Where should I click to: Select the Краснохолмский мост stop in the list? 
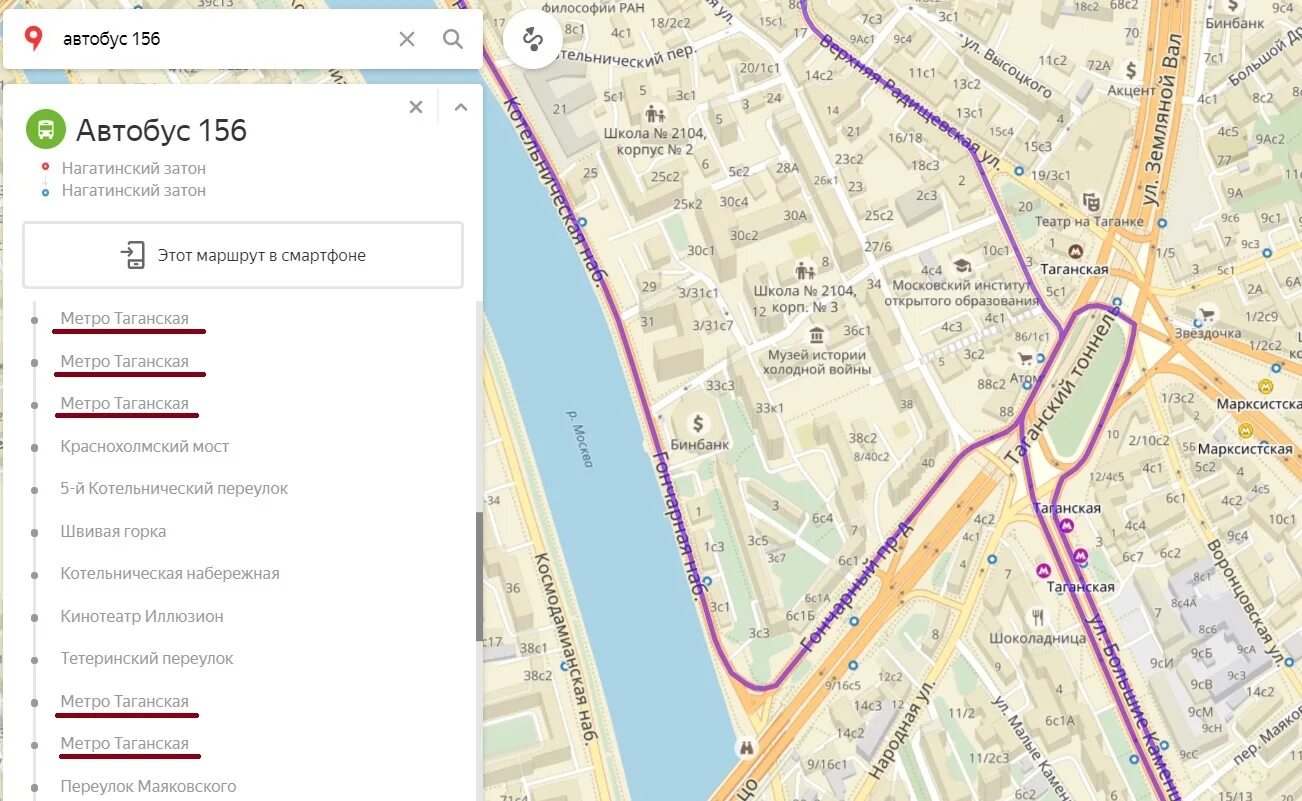point(144,446)
